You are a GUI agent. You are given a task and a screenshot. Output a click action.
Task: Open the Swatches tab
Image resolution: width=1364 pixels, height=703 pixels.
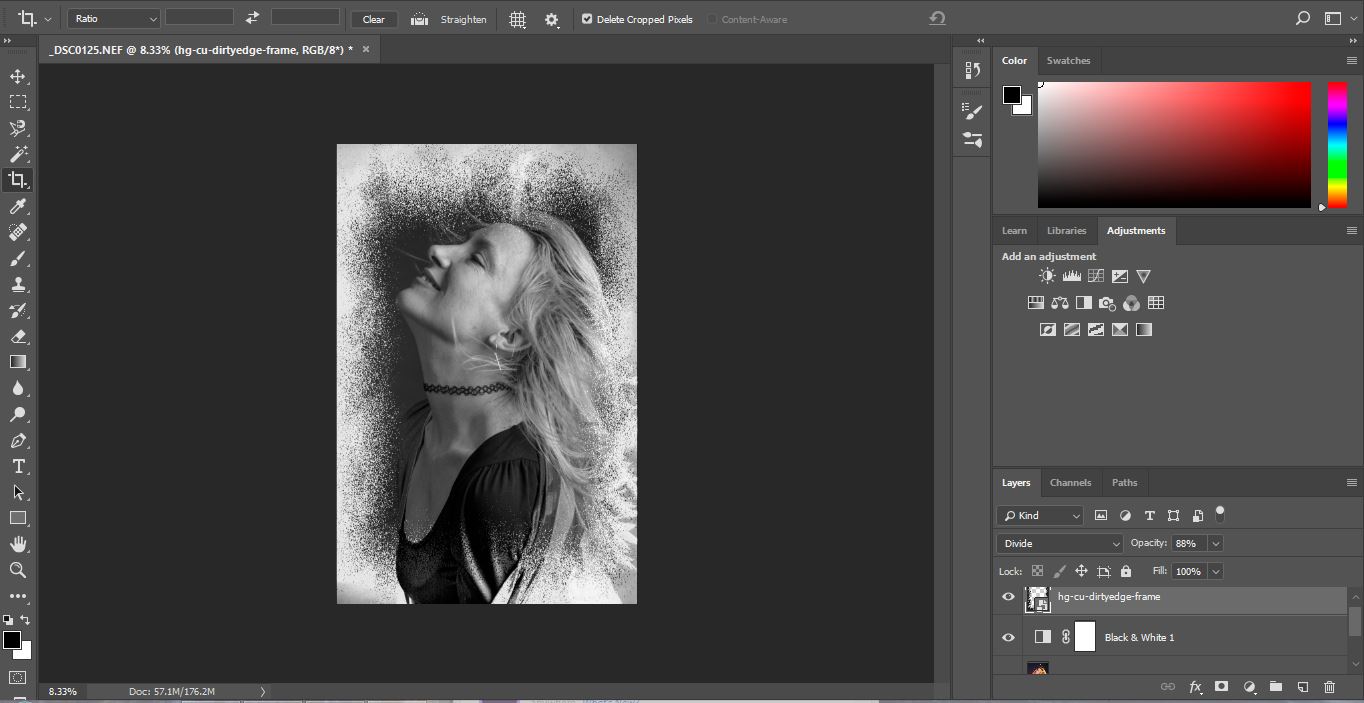1068,60
